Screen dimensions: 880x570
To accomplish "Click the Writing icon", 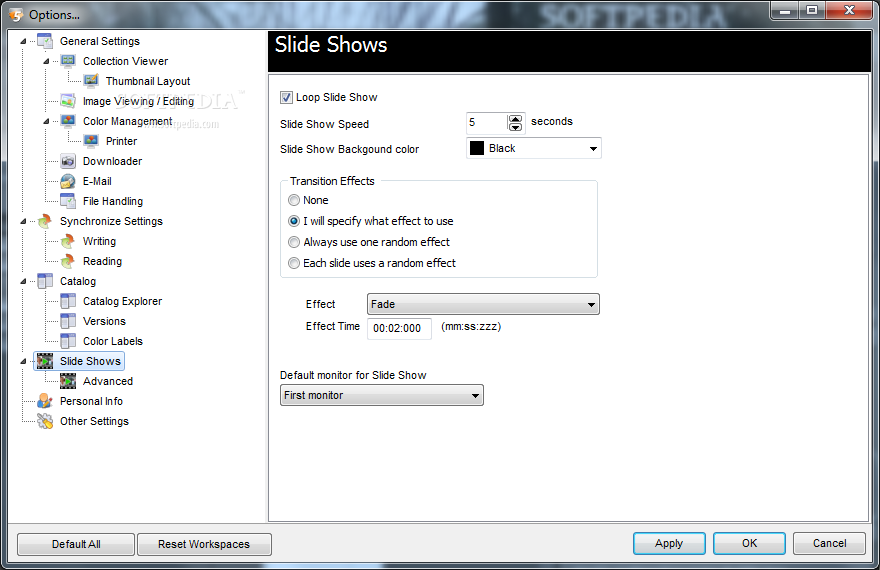I will click(x=68, y=241).
